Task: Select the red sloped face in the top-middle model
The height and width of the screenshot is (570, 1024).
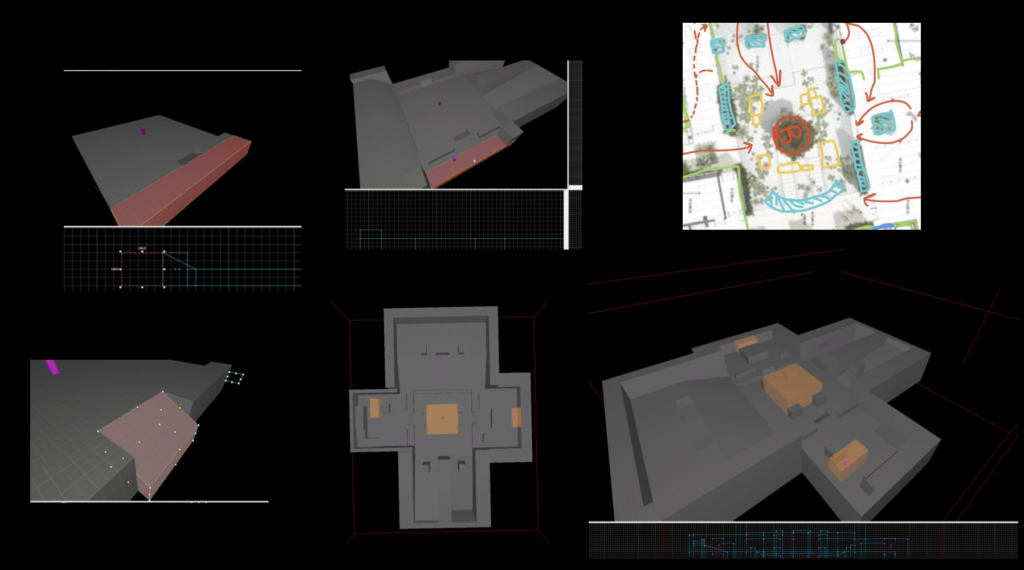Action: pyautogui.click(x=467, y=163)
